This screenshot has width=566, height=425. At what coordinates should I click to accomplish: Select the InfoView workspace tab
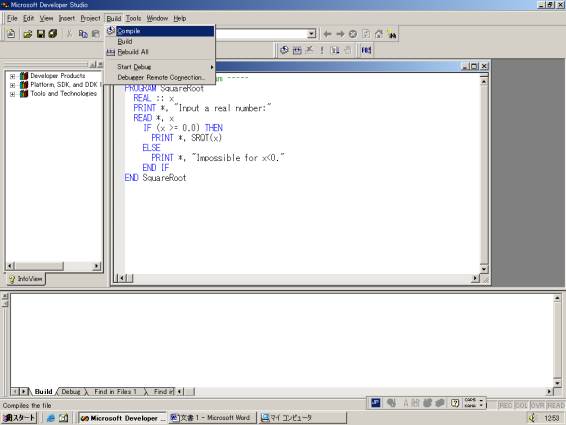(26, 279)
